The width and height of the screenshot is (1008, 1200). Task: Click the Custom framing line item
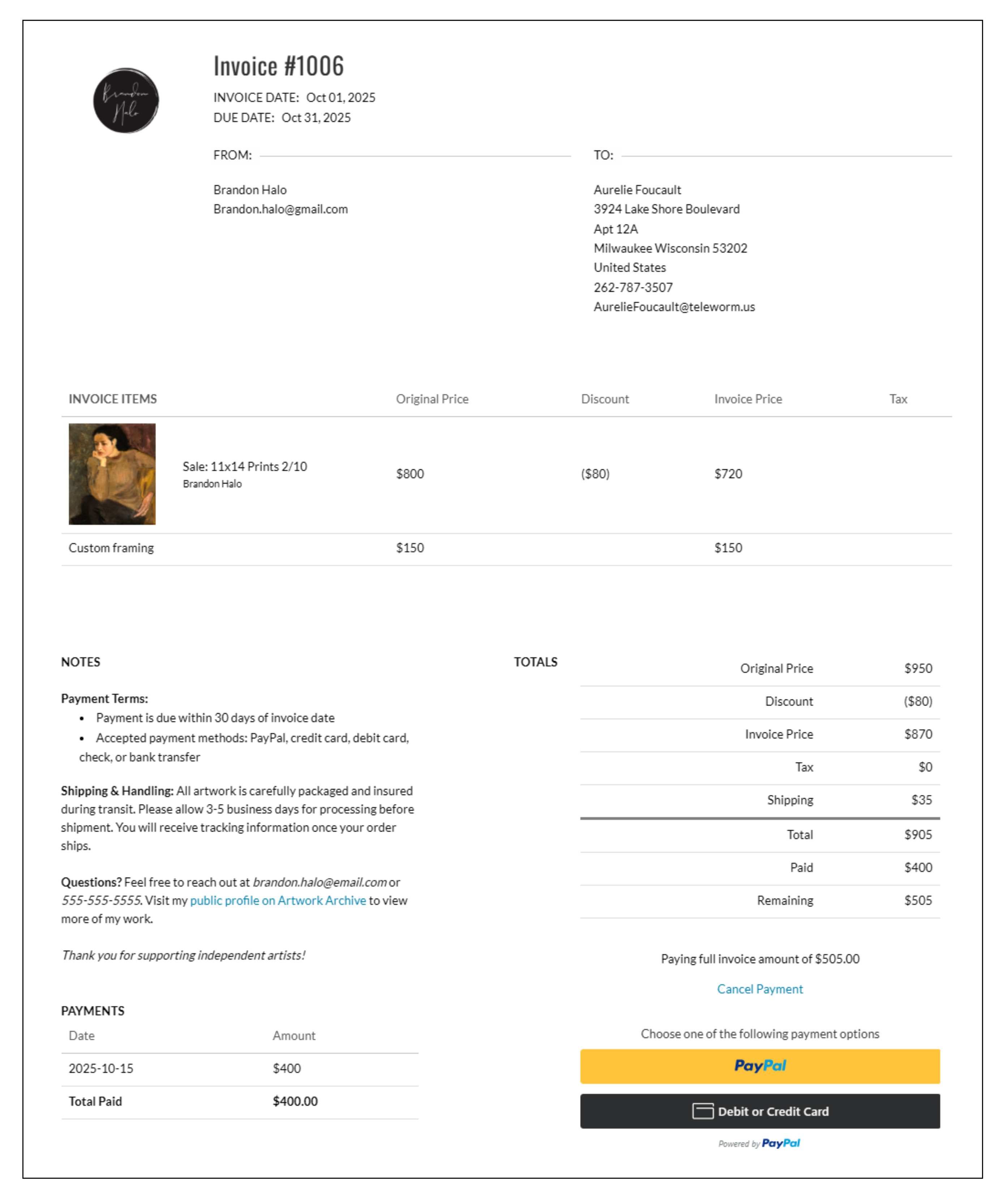[506, 548]
